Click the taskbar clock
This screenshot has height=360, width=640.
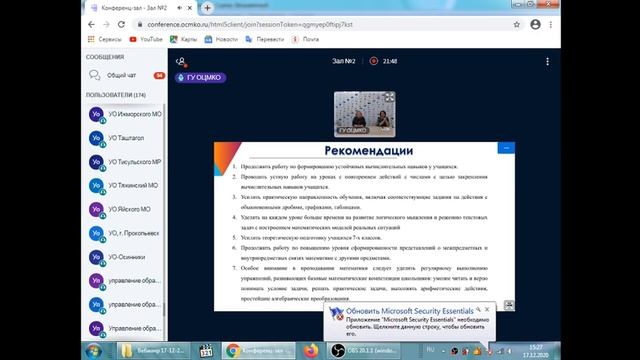pos(536,351)
